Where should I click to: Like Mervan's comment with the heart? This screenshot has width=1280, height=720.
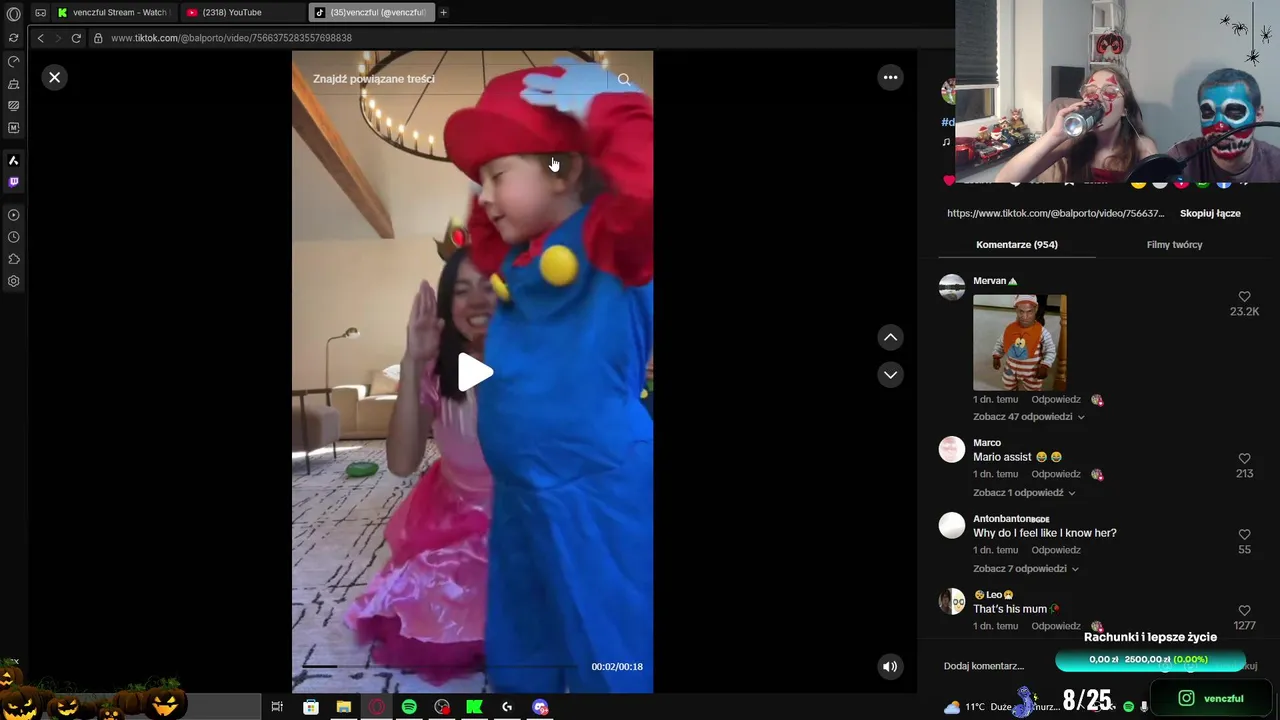(1244, 297)
